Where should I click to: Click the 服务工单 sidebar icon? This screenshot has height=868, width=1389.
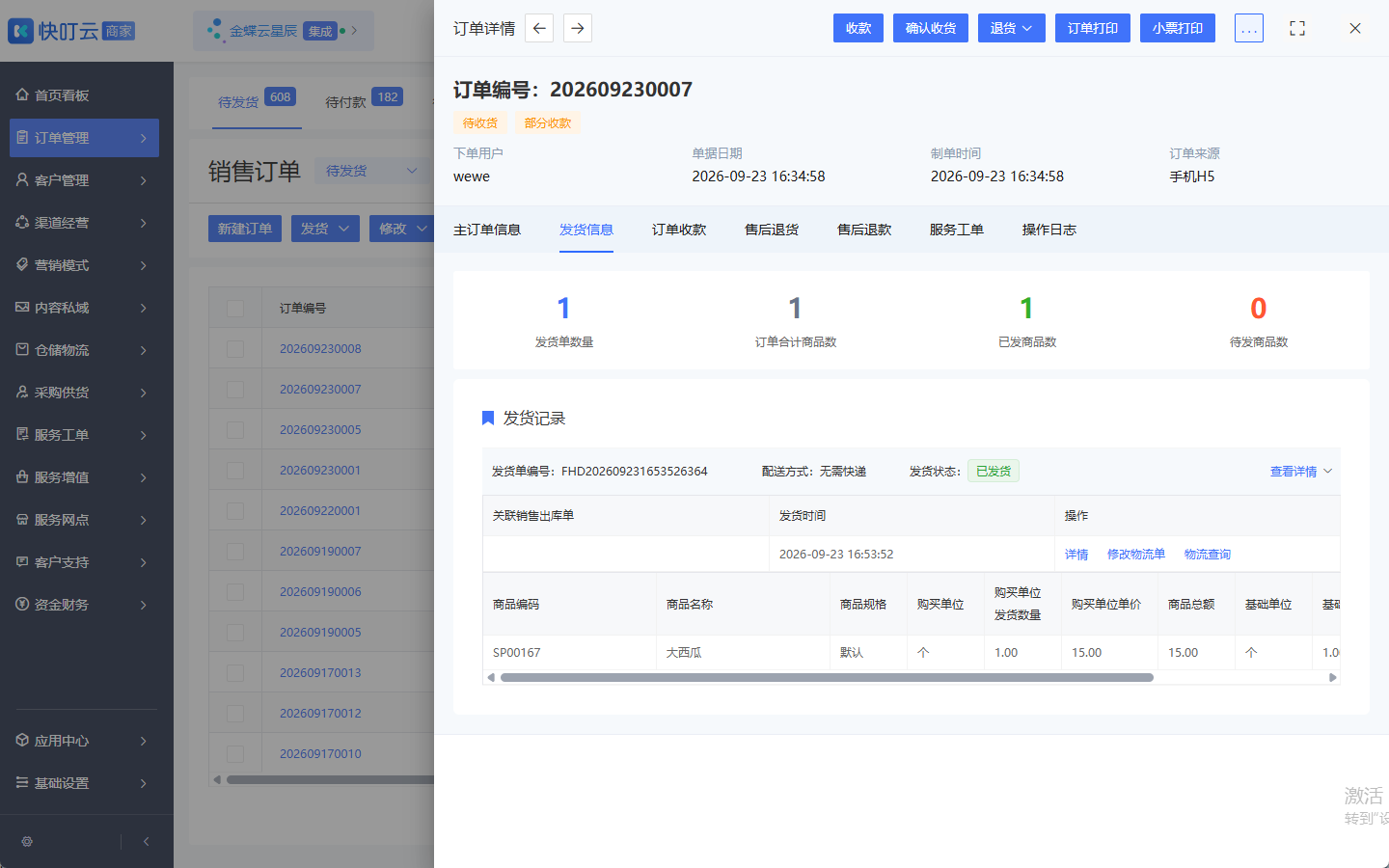pos(22,434)
